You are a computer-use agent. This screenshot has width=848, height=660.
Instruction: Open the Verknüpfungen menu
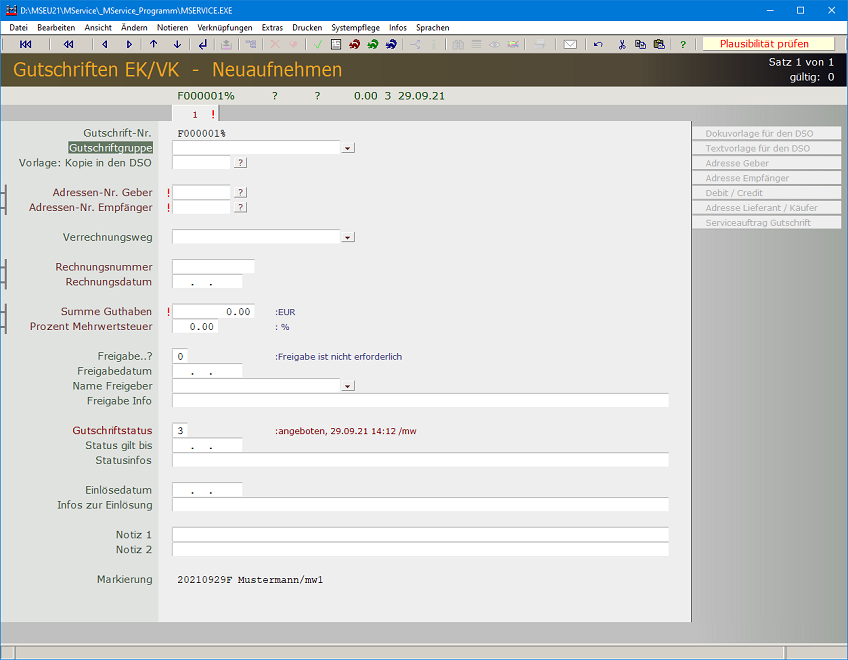(225, 28)
